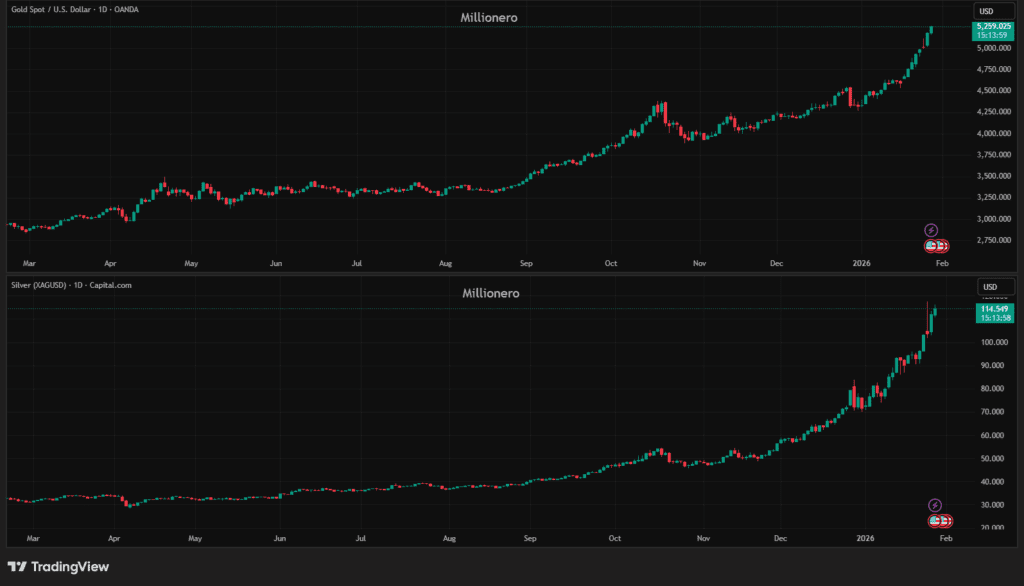Click the TradingView logo
This screenshot has width=1024, height=586.
click(x=59, y=567)
